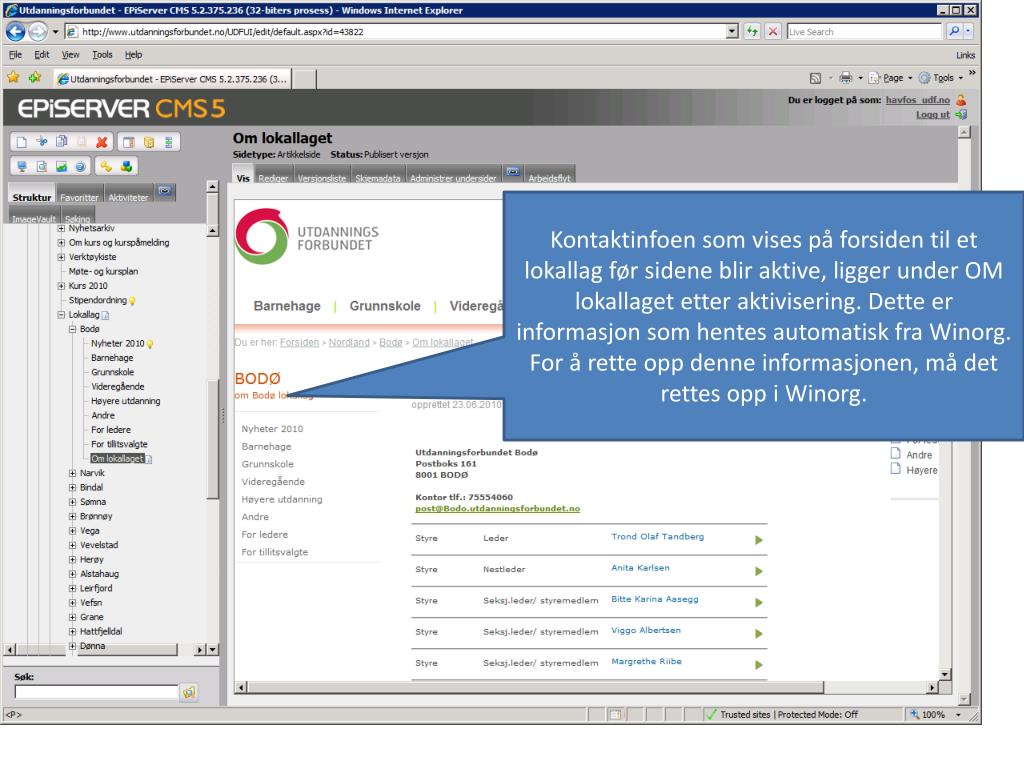Expand the Kurs 2010 tree node
Screen dimensions: 1024x768
[61, 286]
